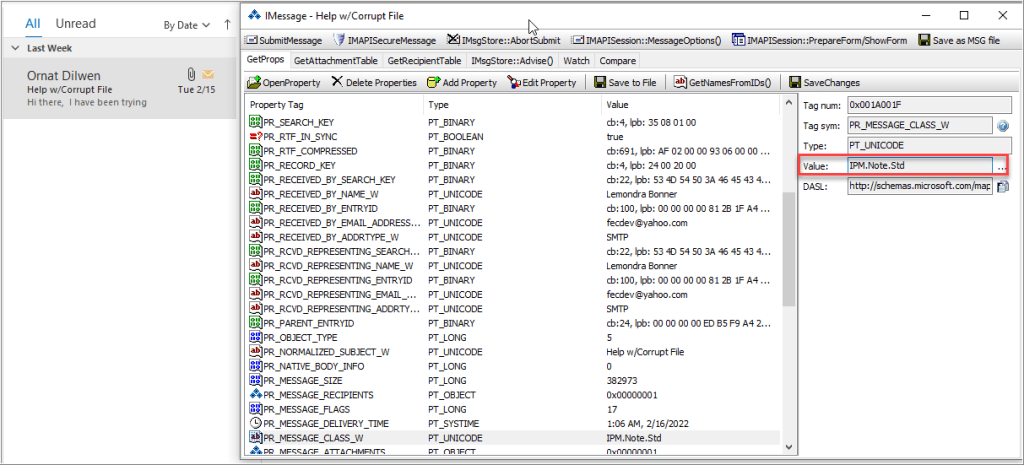1024x465 pixels.
Task: Click the Add Property button
Action: tap(462, 82)
